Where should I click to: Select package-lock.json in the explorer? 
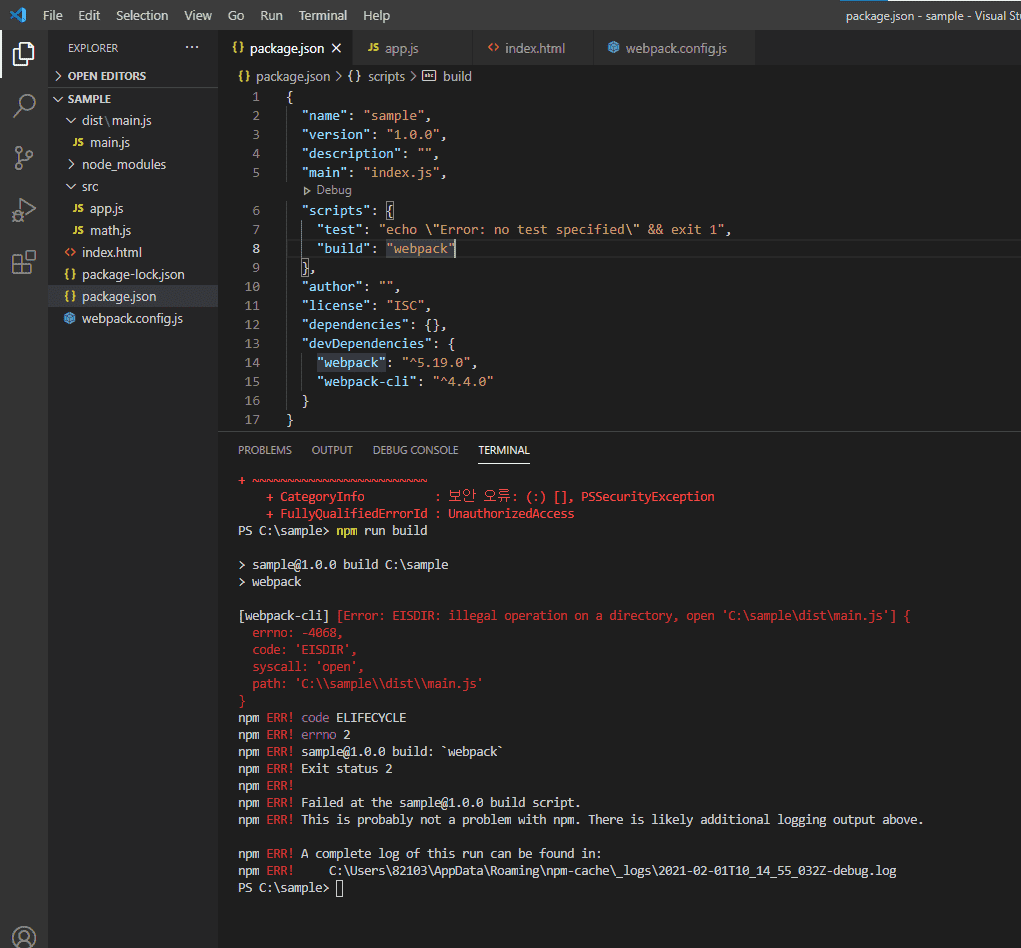click(x=132, y=274)
